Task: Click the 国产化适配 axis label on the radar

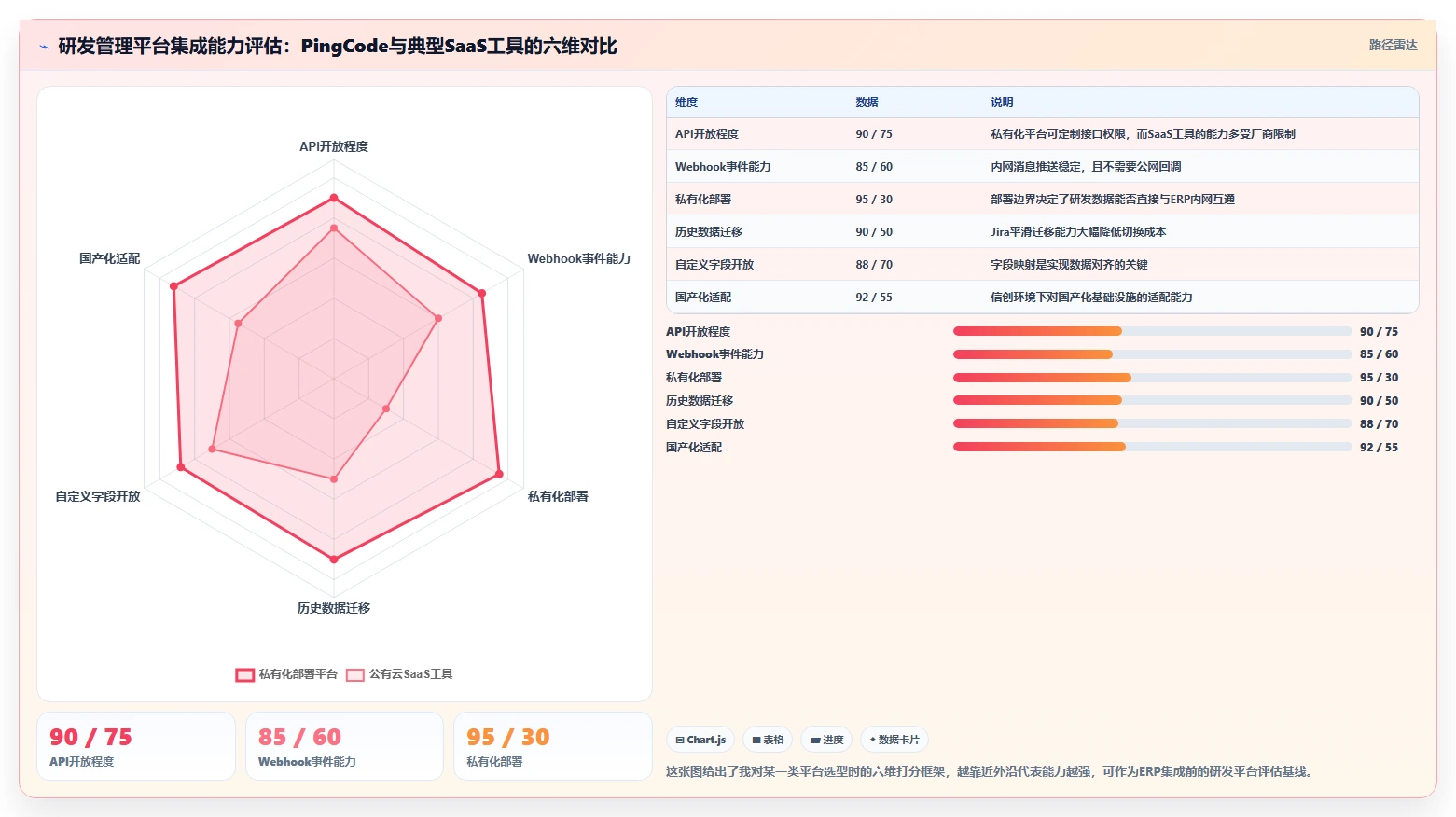Action: 110,258
